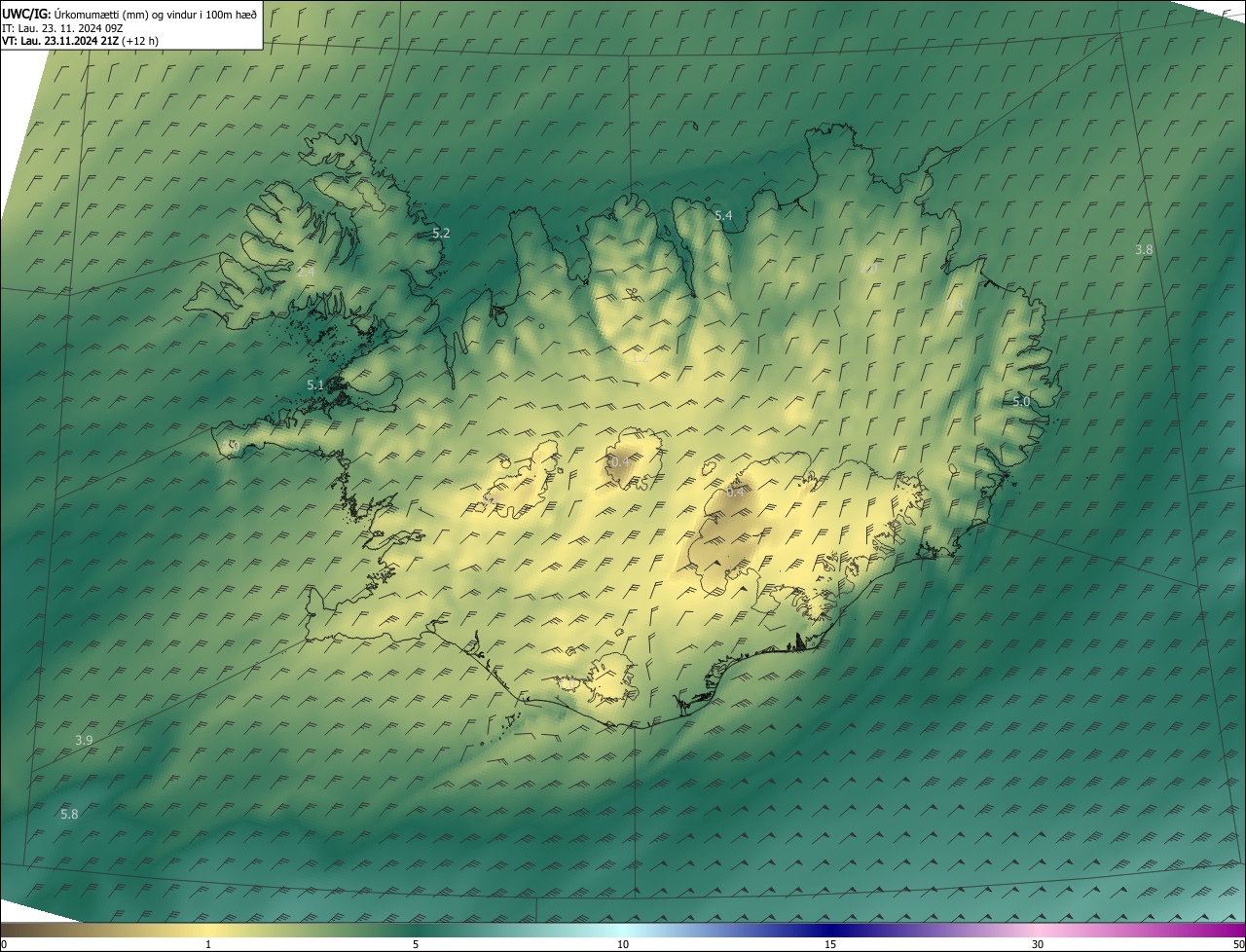Click the 2.0 value label in northeast Iceland

[x=866, y=267]
